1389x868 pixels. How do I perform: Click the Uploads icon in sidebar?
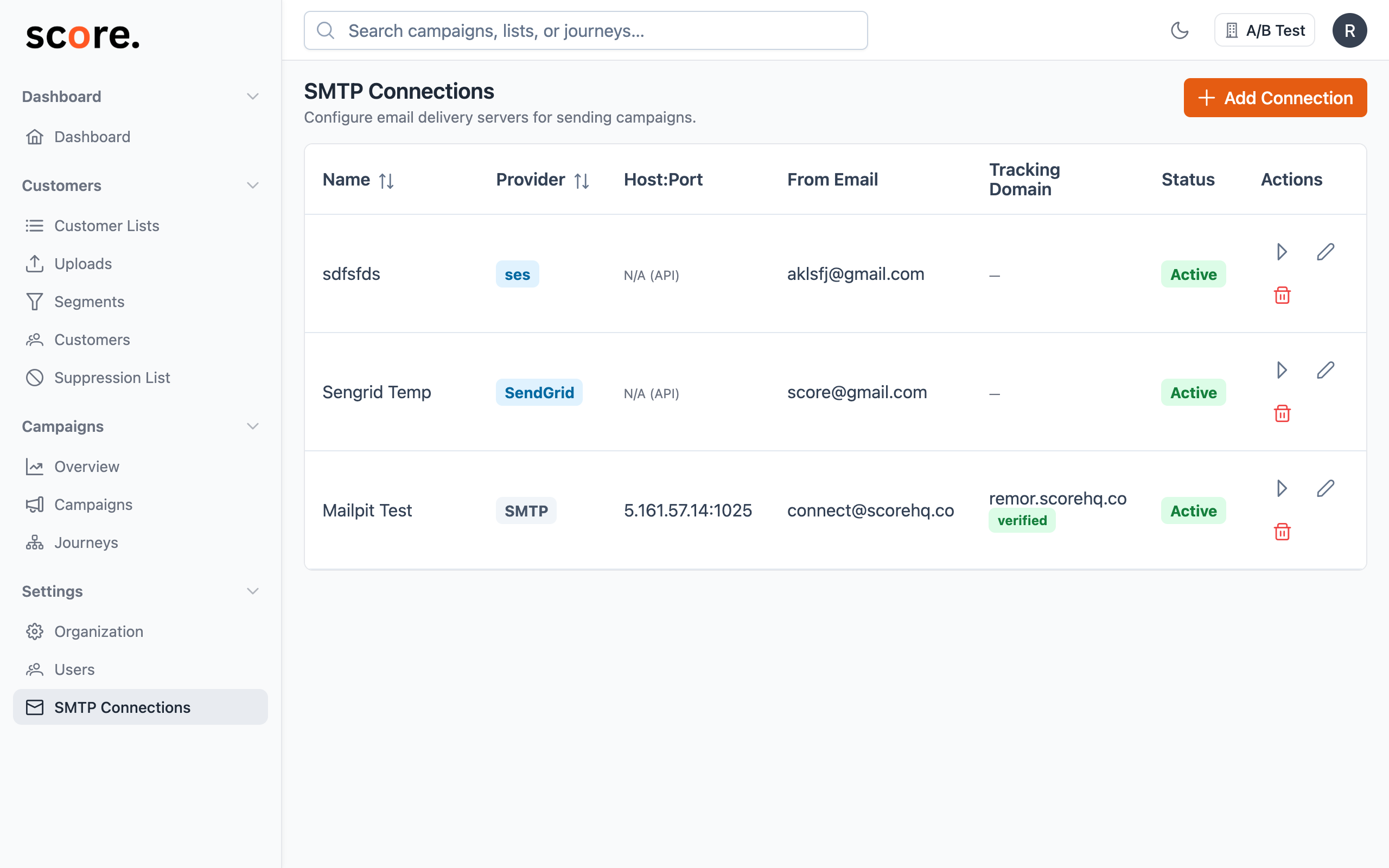tap(34, 264)
